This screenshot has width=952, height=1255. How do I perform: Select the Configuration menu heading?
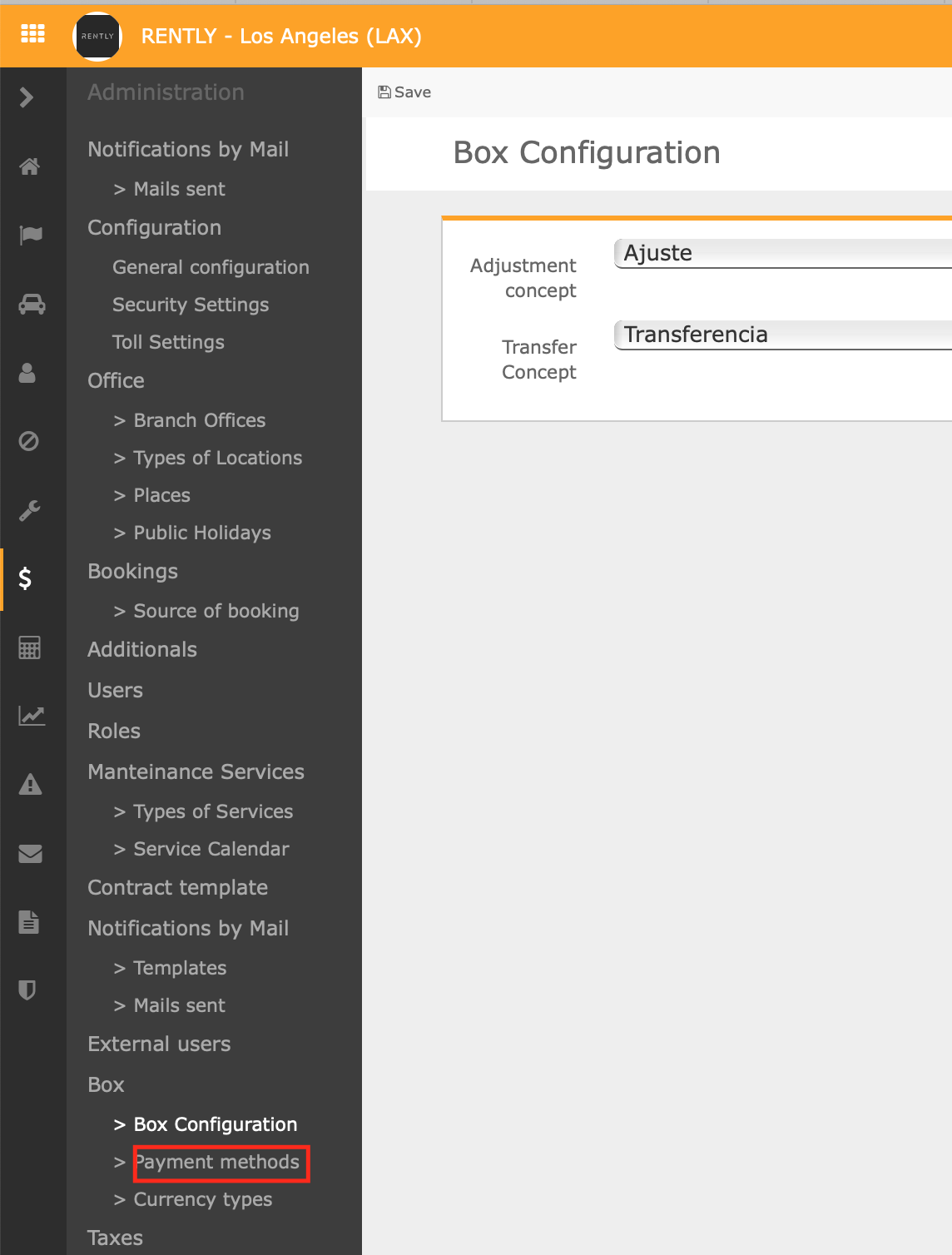[x=155, y=228]
